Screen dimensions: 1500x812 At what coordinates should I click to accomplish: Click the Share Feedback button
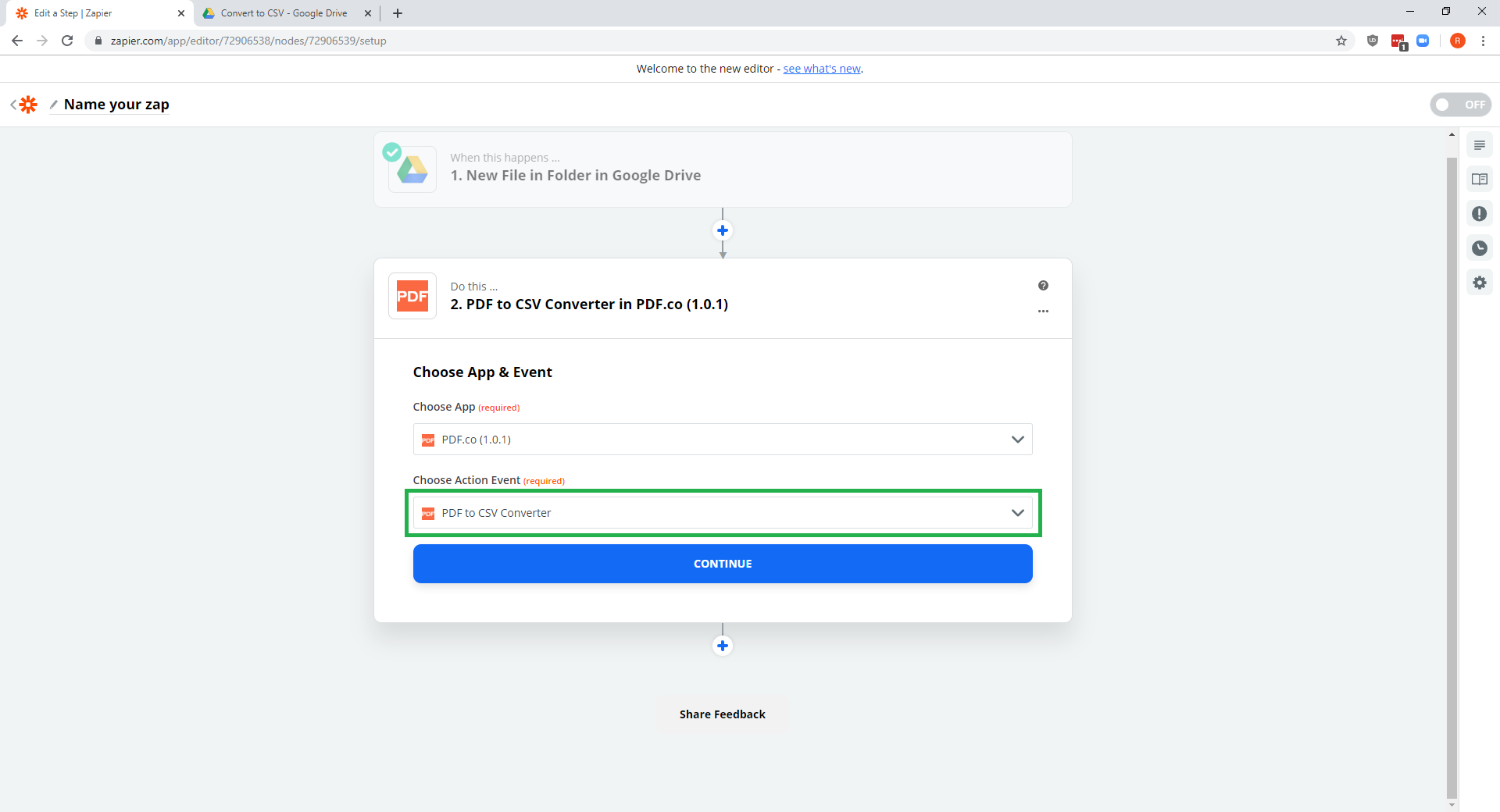click(x=723, y=714)
